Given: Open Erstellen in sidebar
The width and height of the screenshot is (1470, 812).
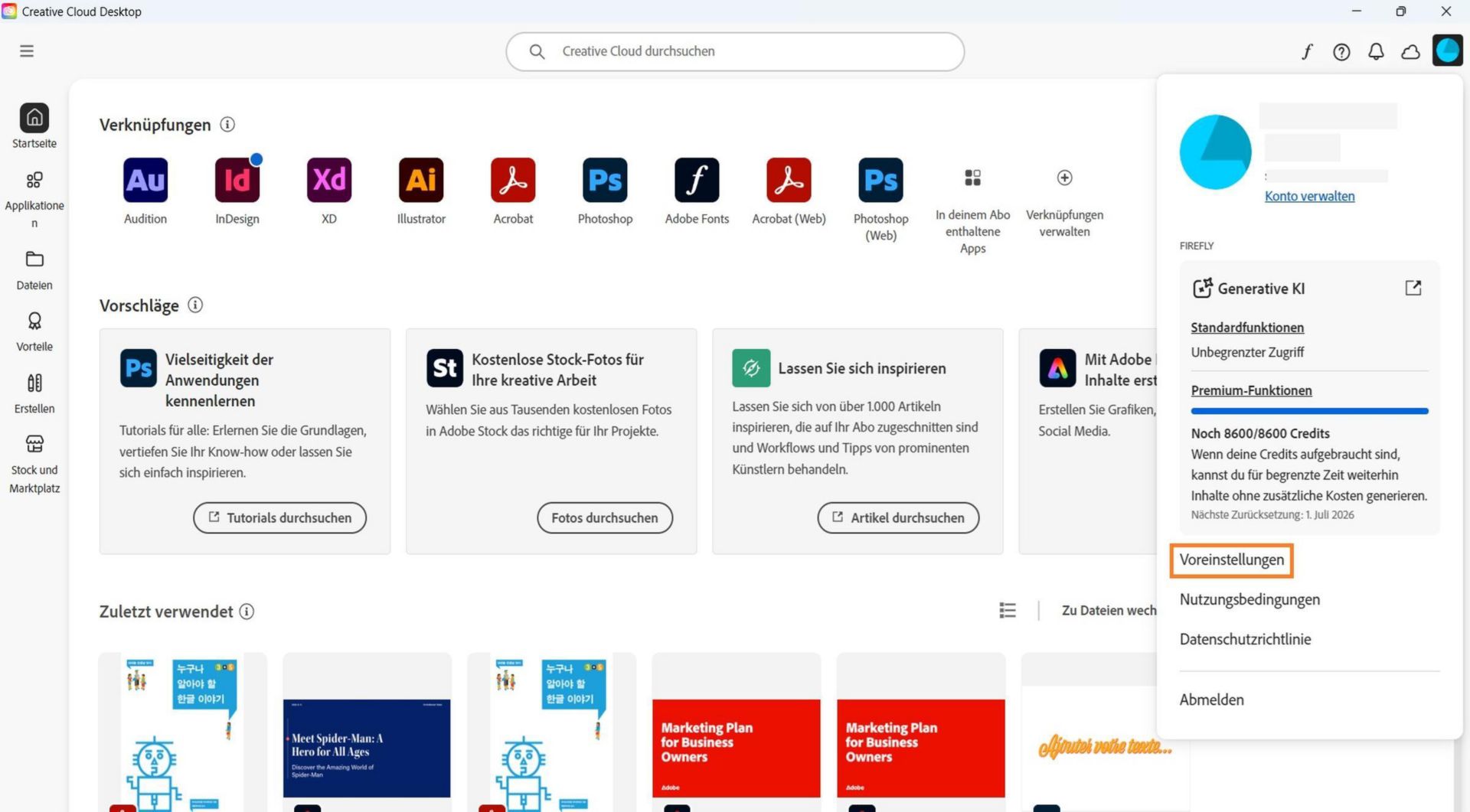Looking at the screenshot, I should [34, 393].
